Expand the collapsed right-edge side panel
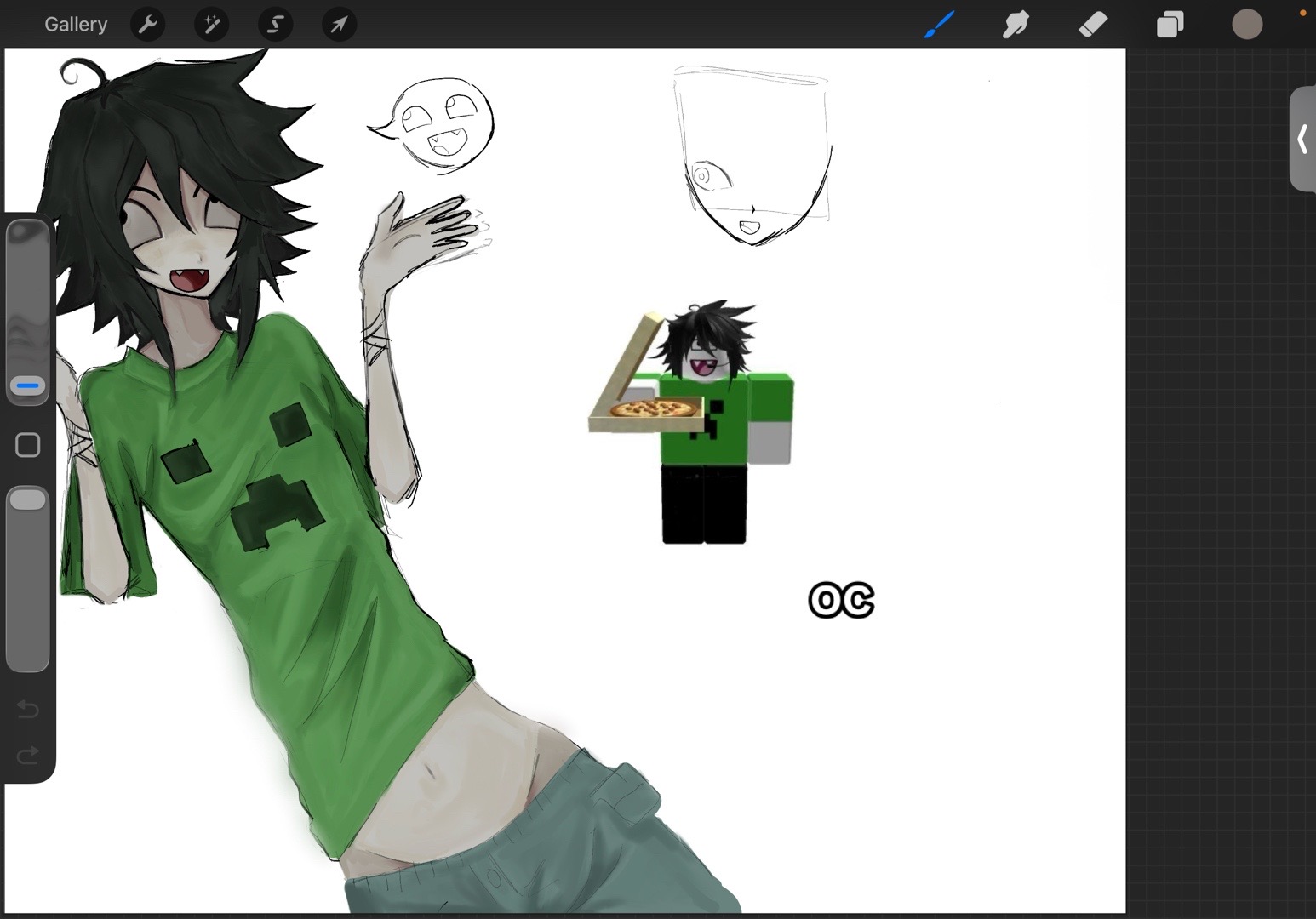 (1302, 139)
